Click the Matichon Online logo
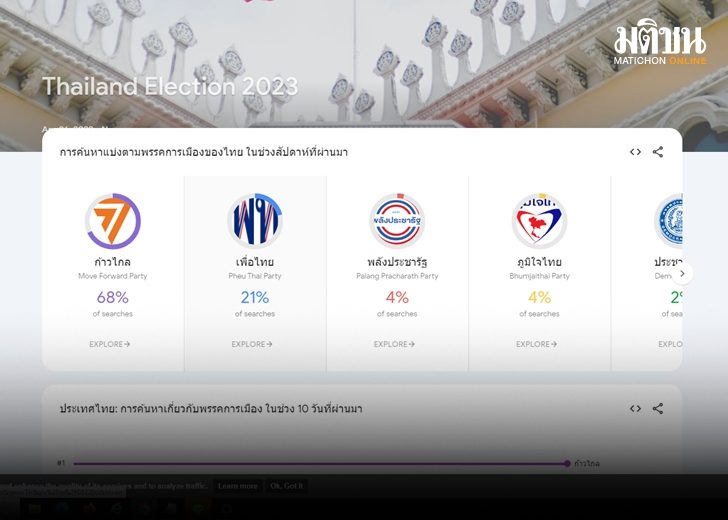Image resolution: width=728 pixels, height=520 pixels. tap(660, 42)
